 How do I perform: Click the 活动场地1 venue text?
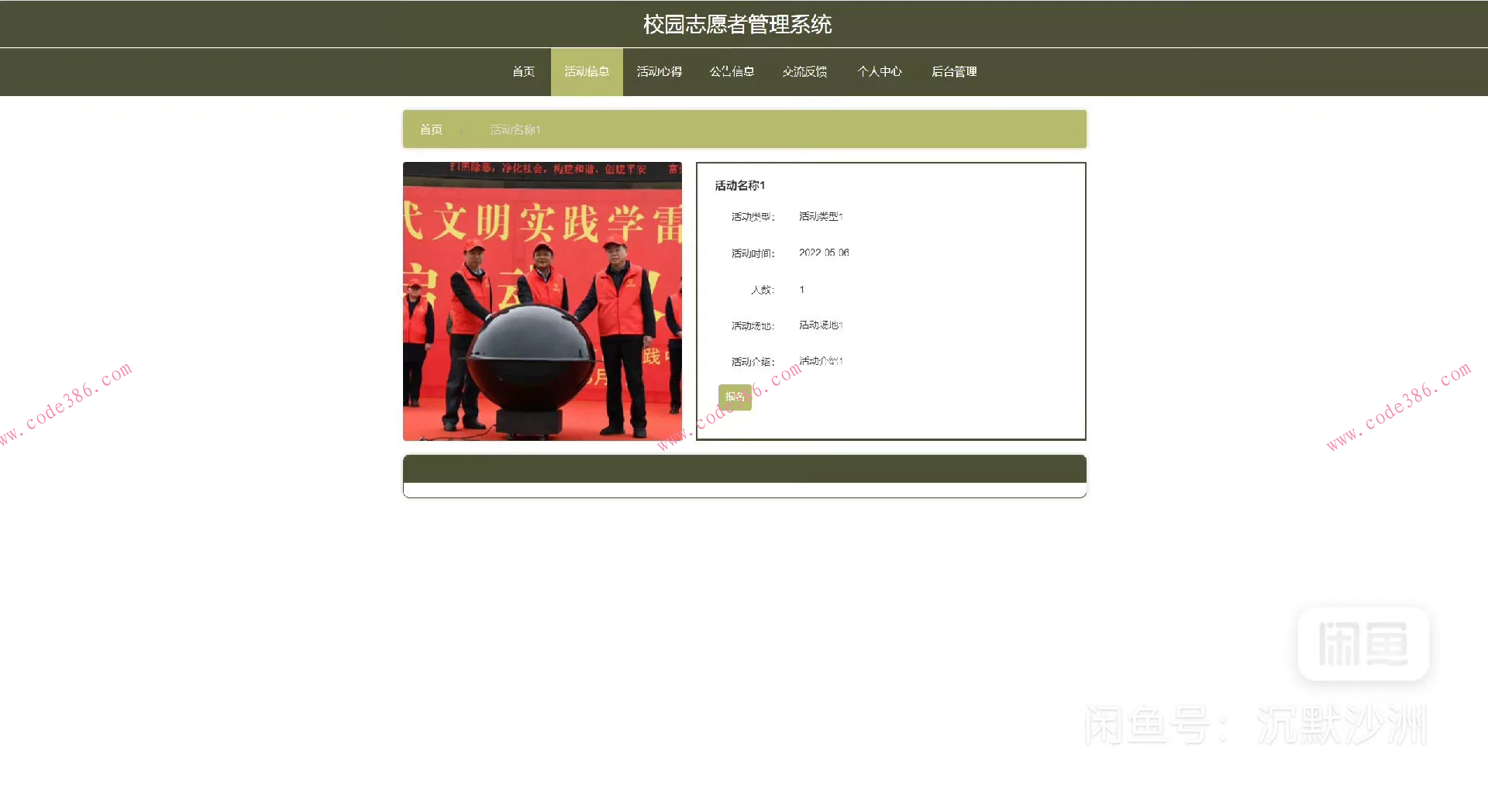tap(819, 325)
